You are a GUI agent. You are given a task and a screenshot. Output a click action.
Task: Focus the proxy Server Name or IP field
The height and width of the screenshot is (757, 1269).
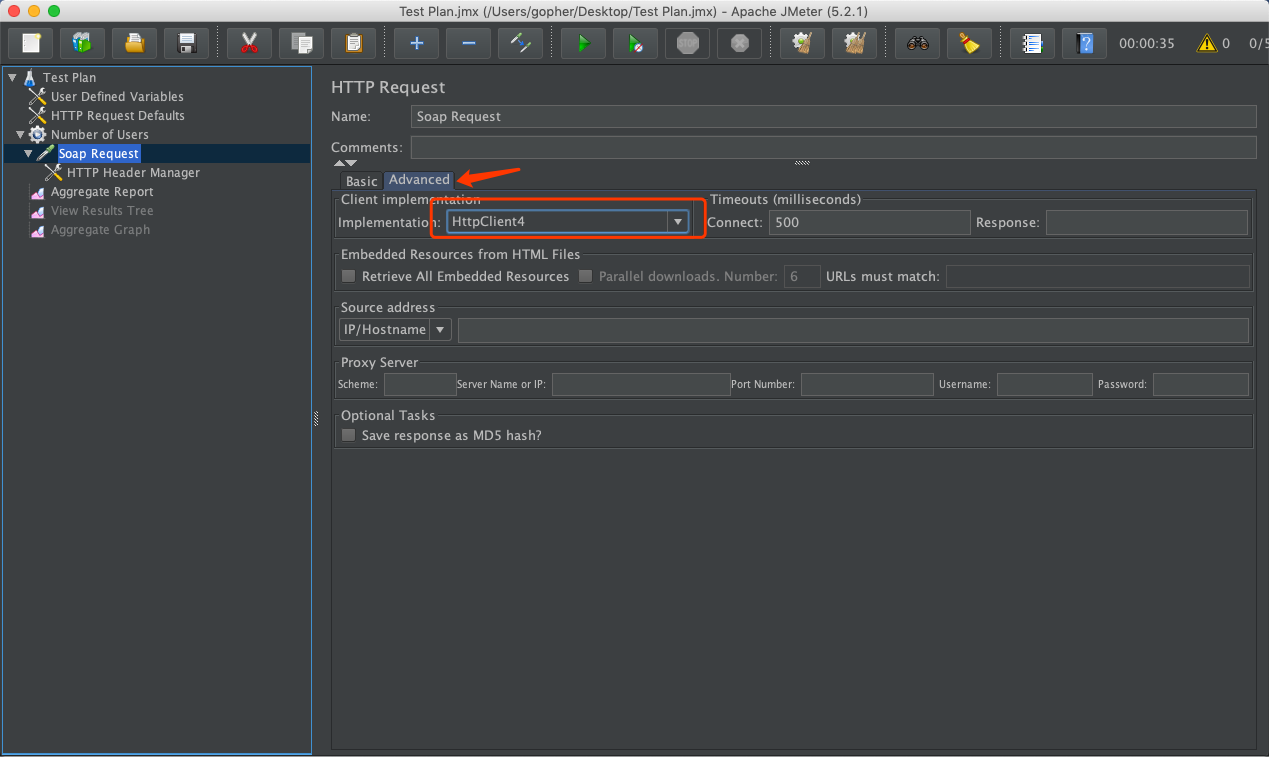(641, 384)
